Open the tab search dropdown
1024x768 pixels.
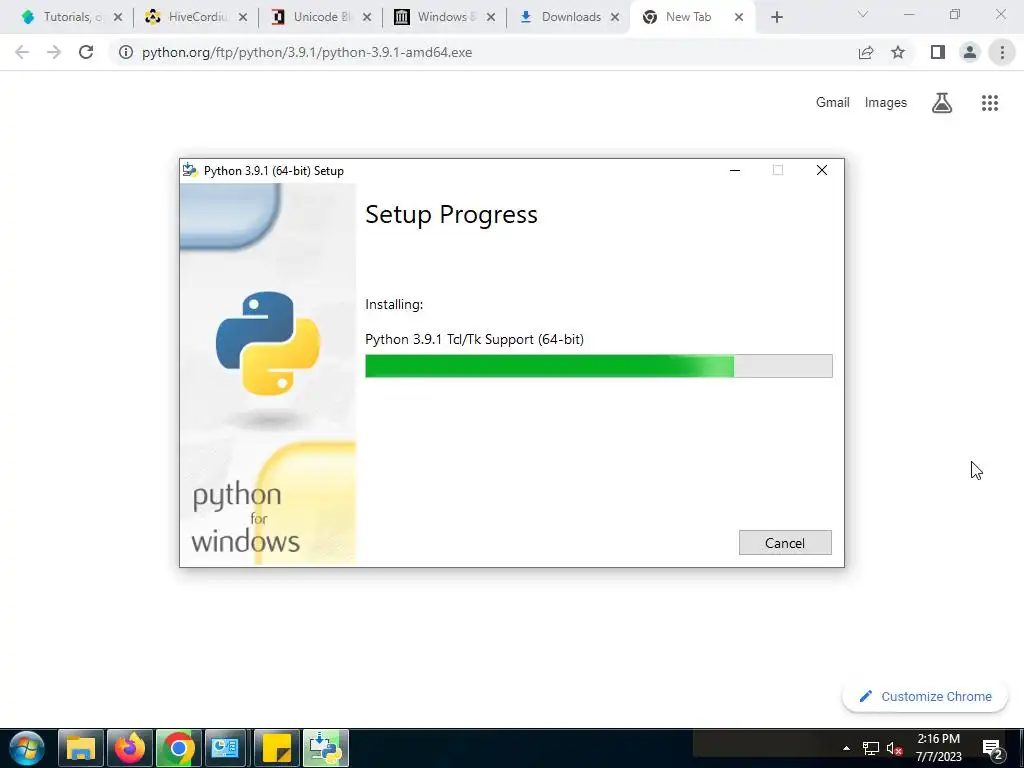863,14
